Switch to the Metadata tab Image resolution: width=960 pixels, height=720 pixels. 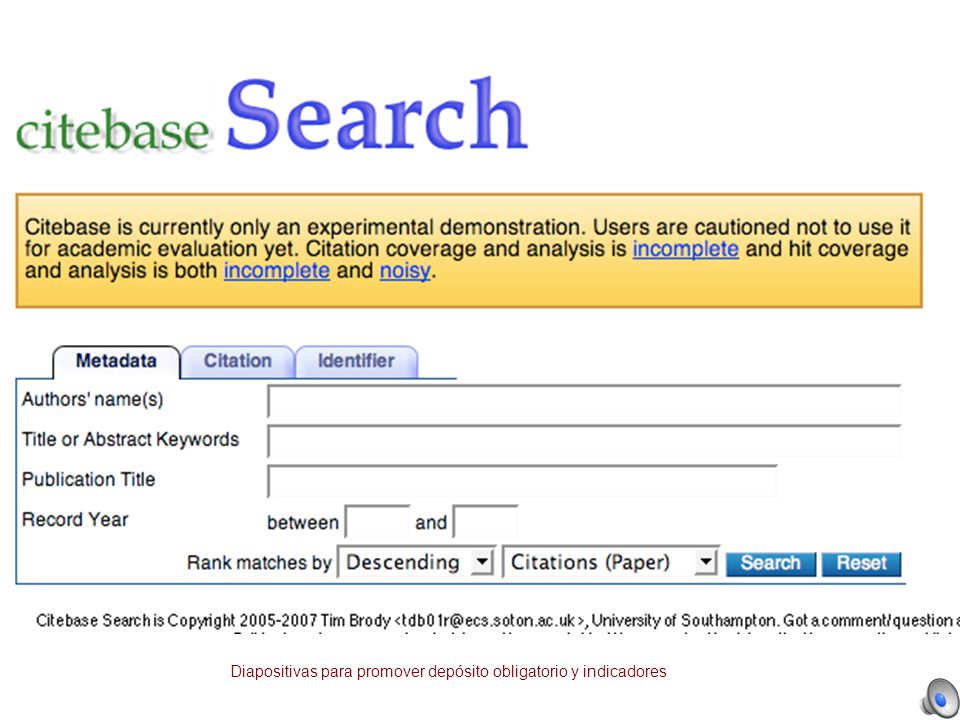[x=116, y=361]
